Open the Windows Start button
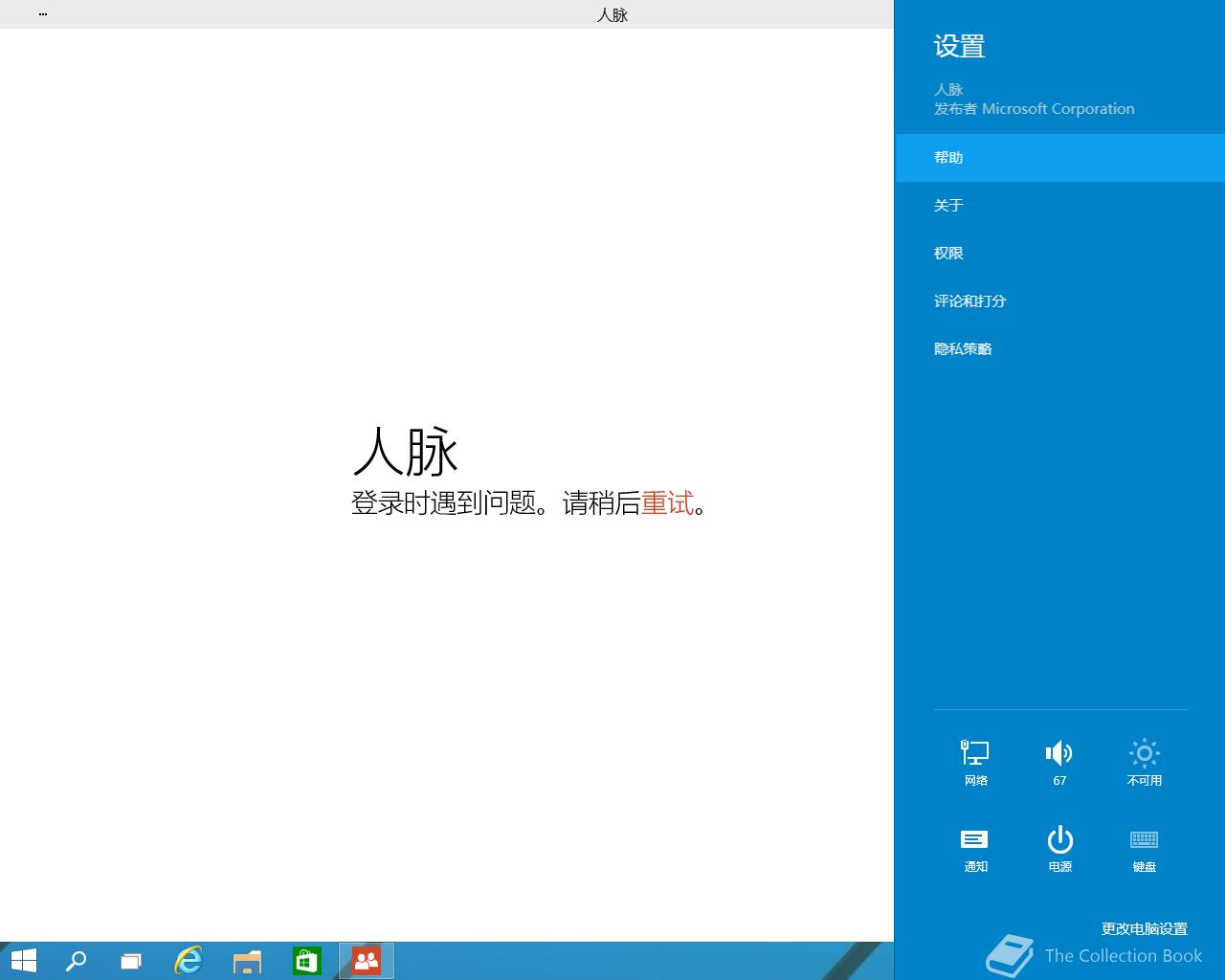Viewport: 1225px width, 980px height. [x=23, y=961]
